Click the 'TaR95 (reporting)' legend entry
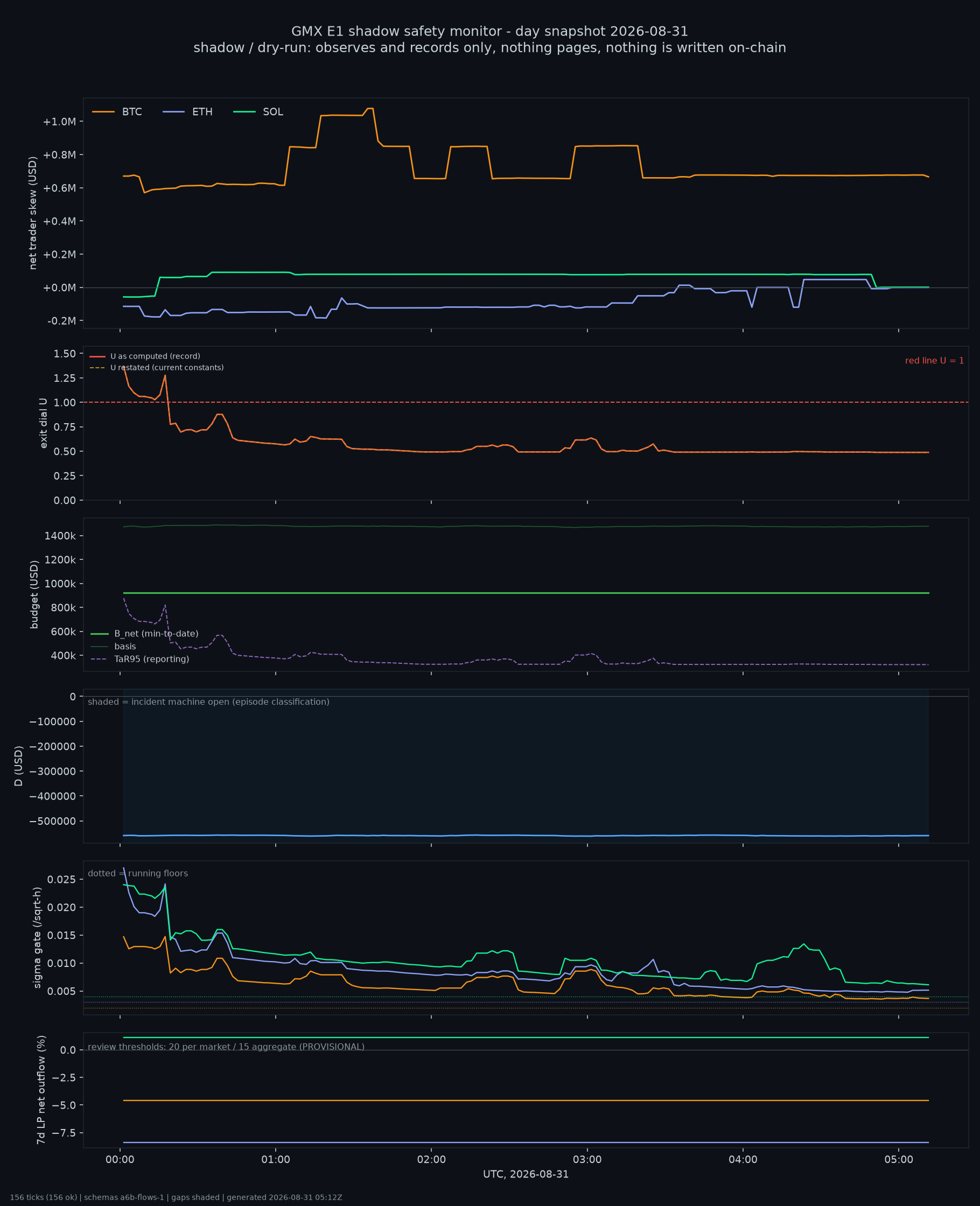 click(x=139, y=659)
